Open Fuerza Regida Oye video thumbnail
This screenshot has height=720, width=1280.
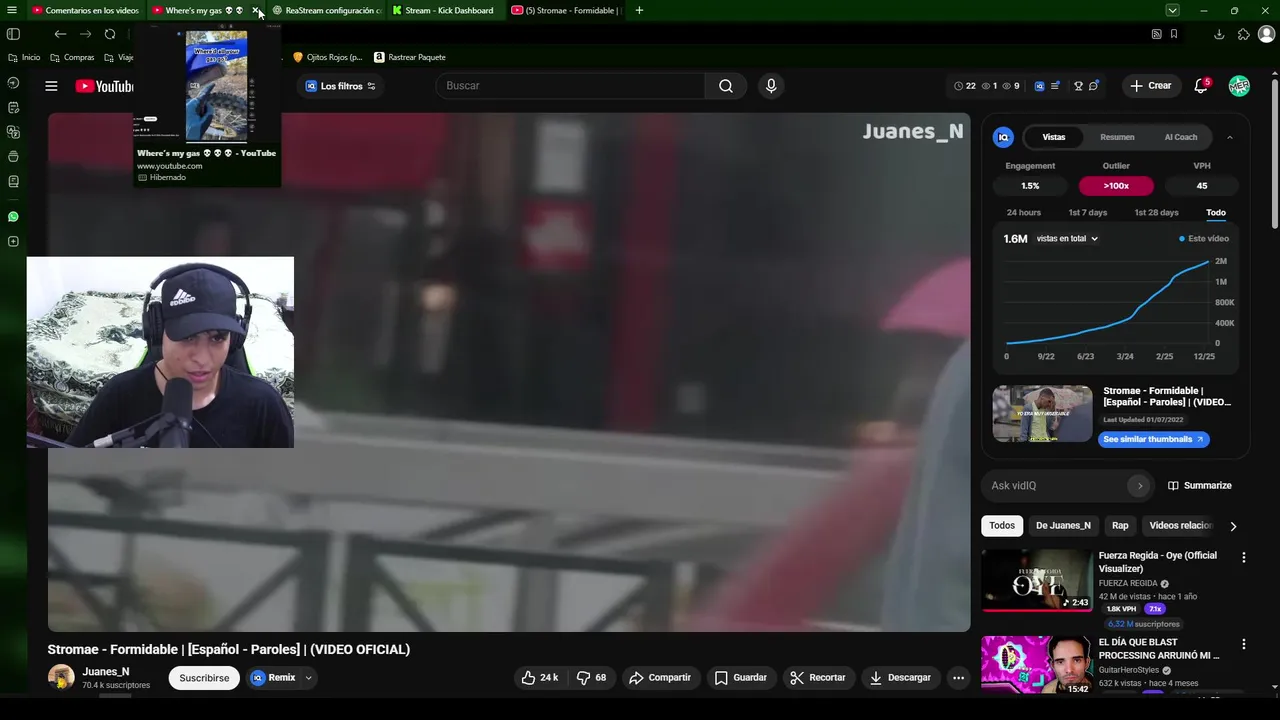[x=1037, y=580]
